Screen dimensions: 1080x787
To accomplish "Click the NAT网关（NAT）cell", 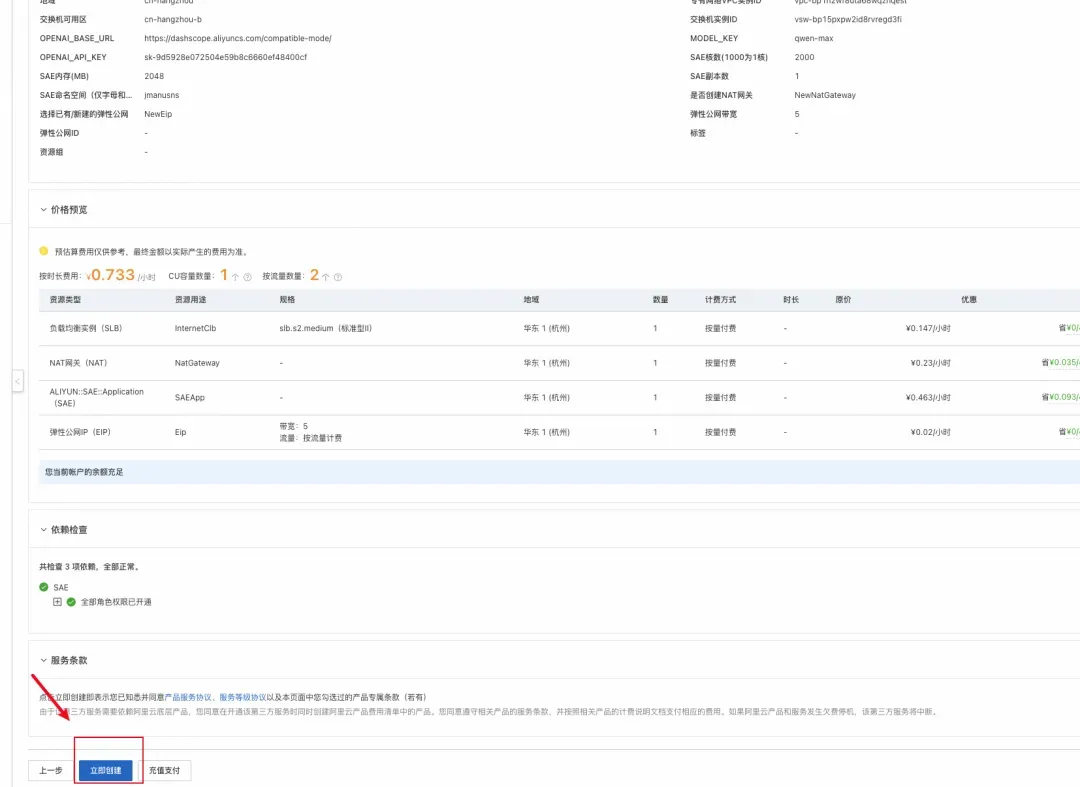I will [x=79, y=363].
